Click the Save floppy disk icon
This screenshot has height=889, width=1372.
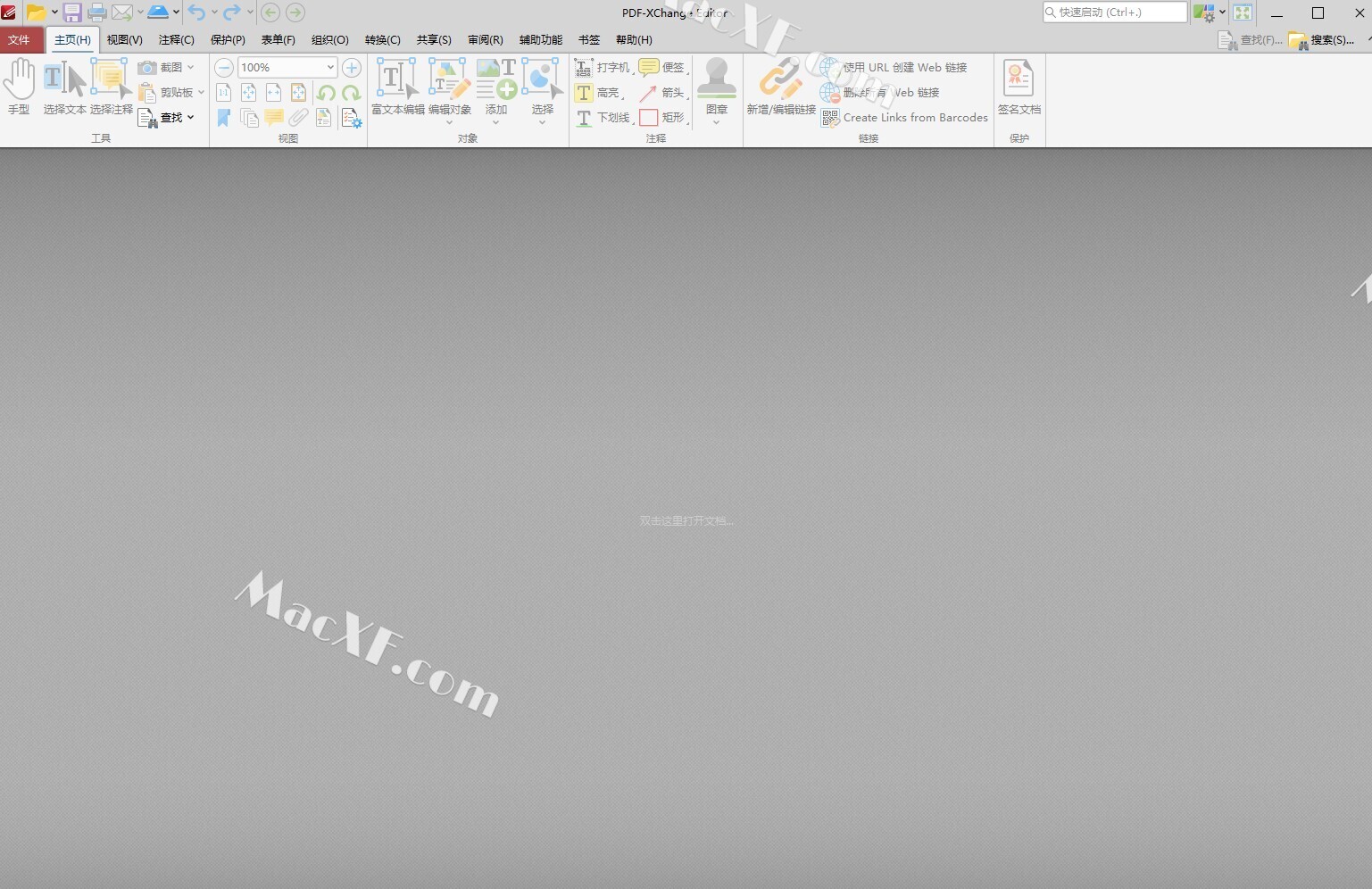click(72, 12)
